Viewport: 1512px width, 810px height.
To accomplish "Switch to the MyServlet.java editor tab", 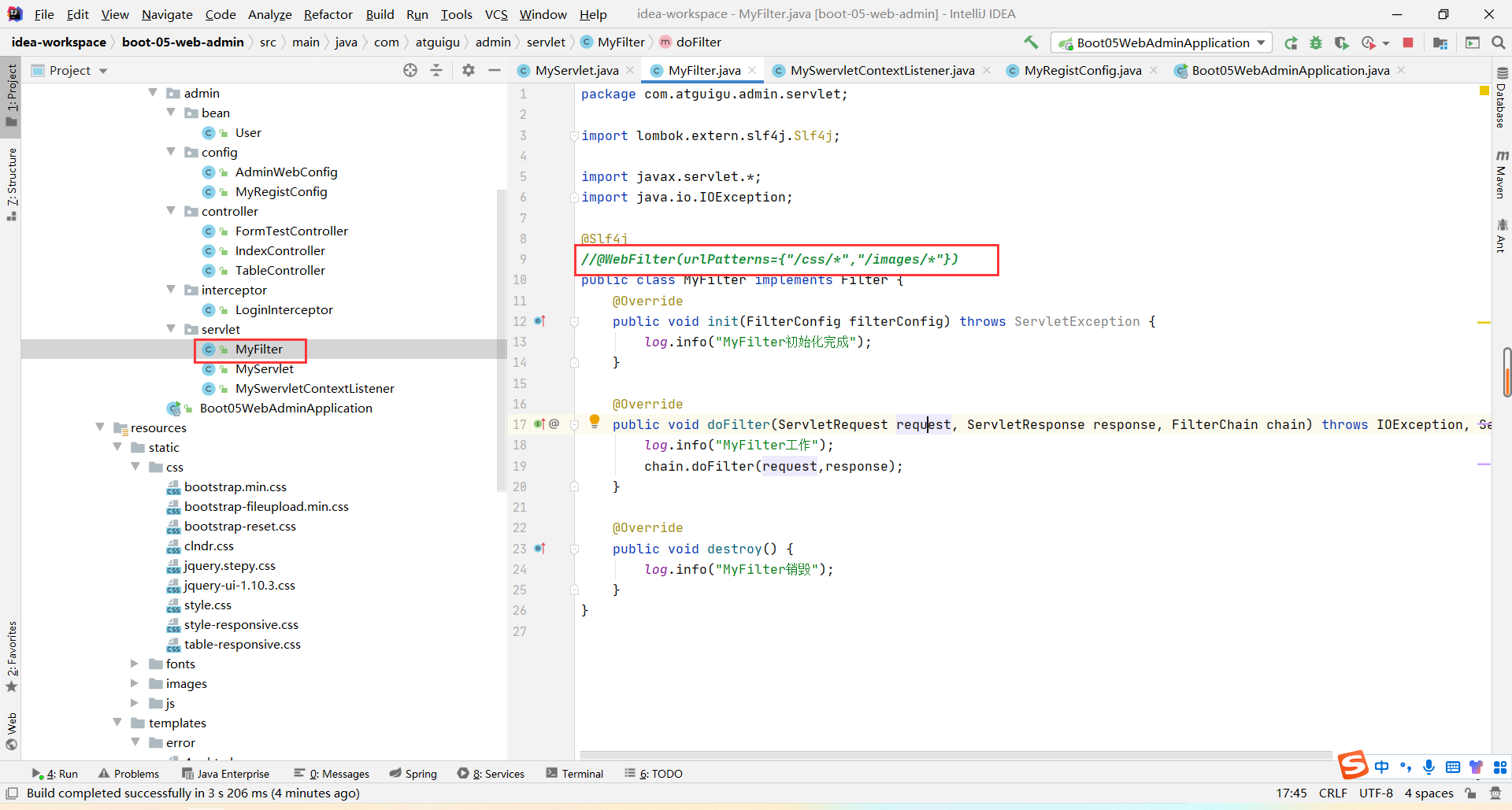I will click(x=576, y=70).
